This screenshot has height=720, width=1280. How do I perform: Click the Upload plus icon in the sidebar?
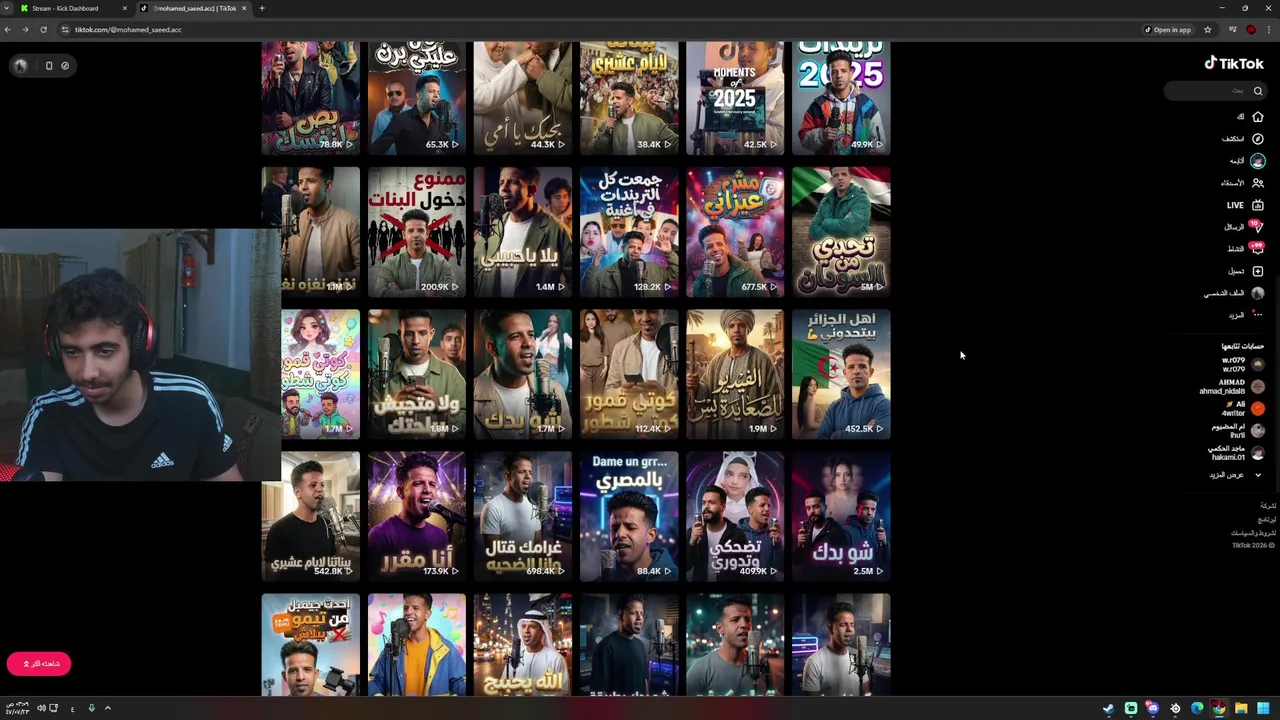click(1258, 271)
